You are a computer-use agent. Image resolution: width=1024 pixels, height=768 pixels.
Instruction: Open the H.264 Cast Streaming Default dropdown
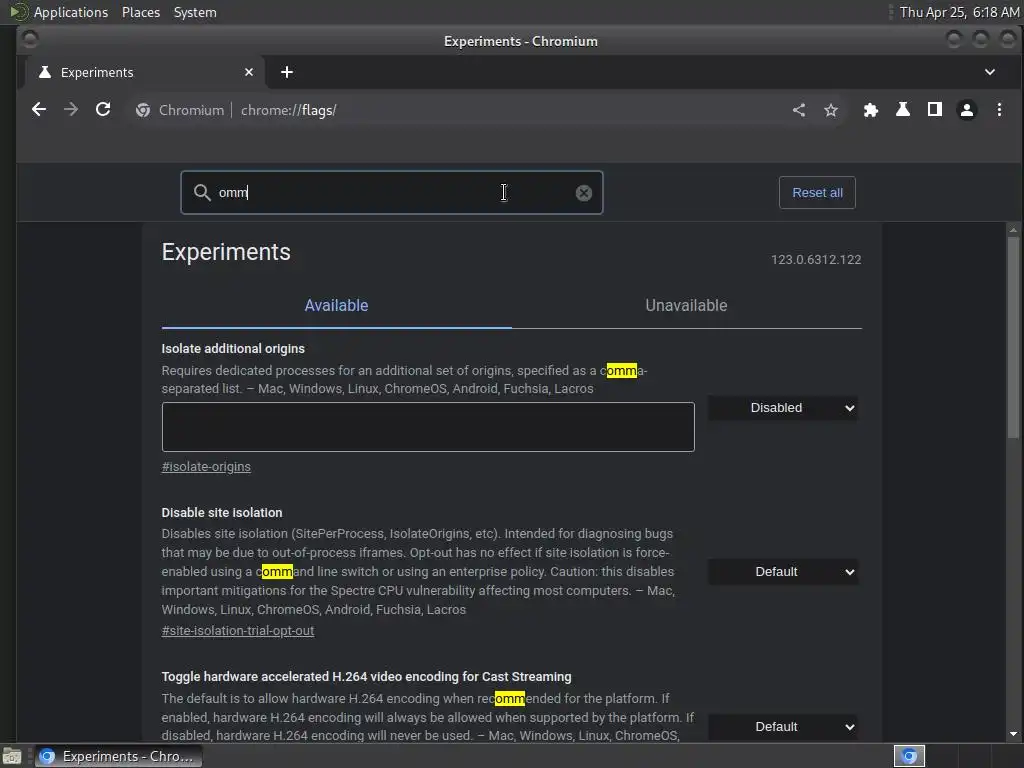coord(783,726)
